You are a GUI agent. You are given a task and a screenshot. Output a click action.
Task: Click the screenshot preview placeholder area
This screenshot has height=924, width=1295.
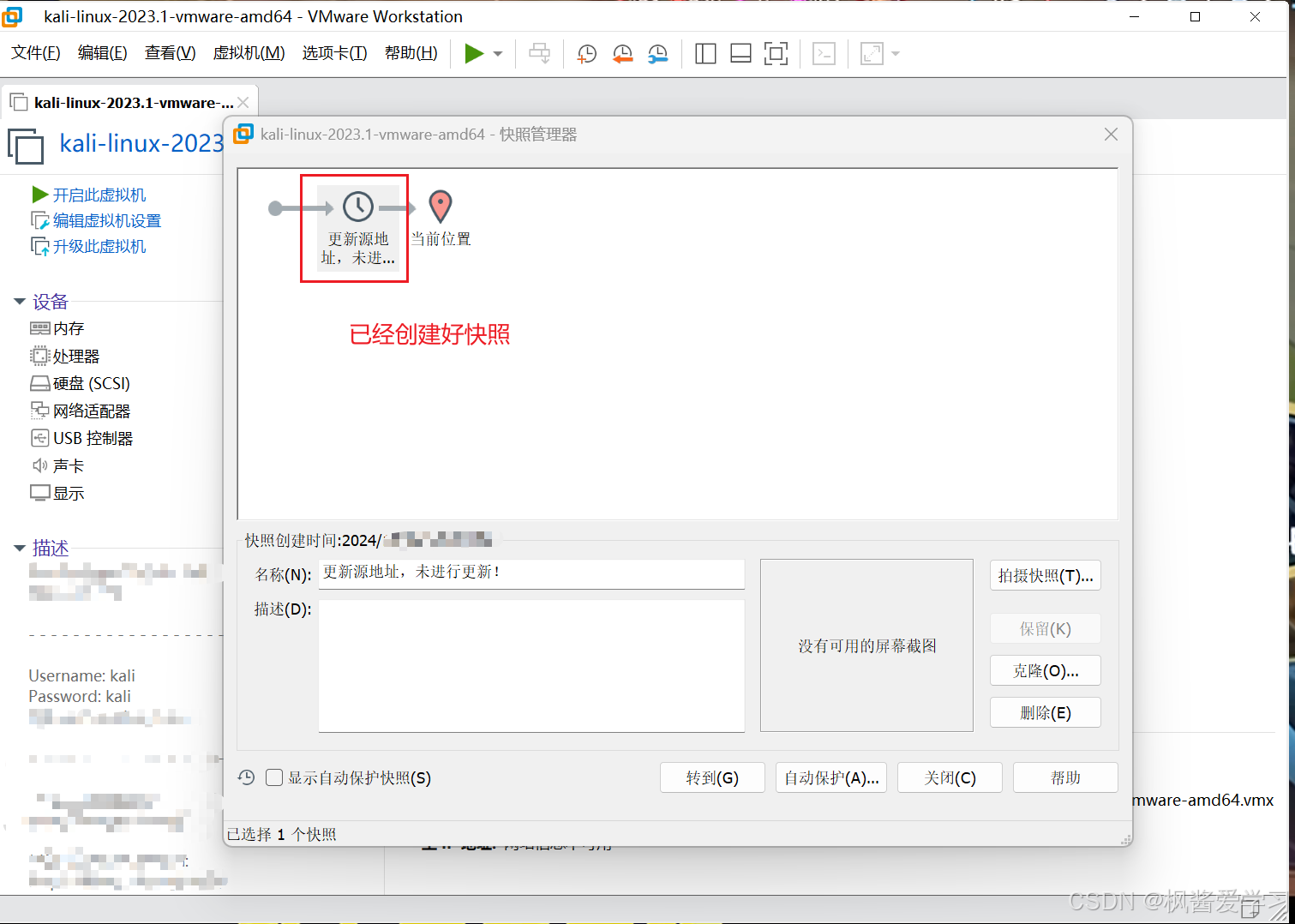coord(866,645)
